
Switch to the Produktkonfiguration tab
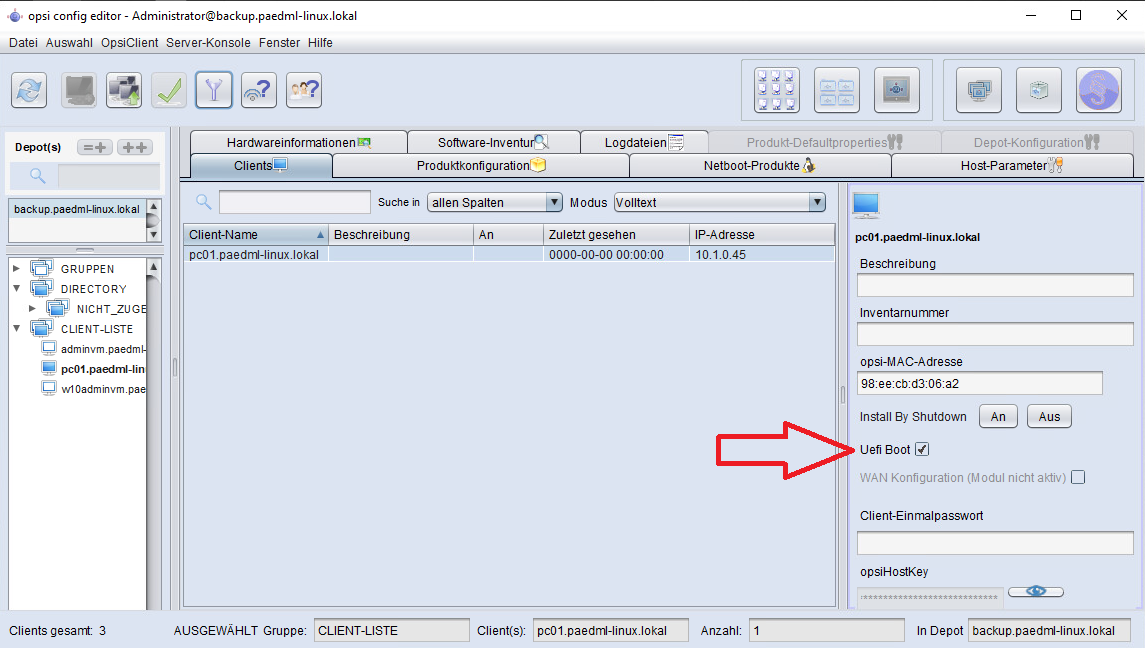pyautogui.click(x=480, y=166)
